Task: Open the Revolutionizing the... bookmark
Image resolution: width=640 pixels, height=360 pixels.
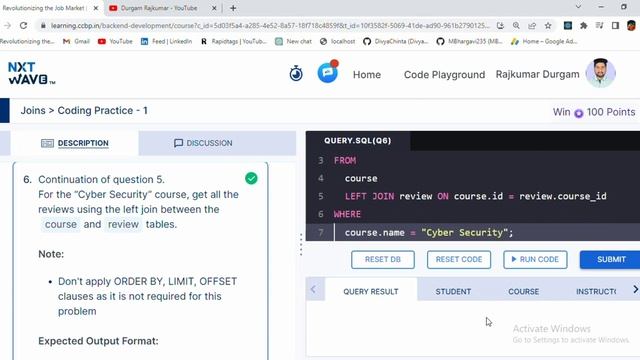Action: pos(27,41)
